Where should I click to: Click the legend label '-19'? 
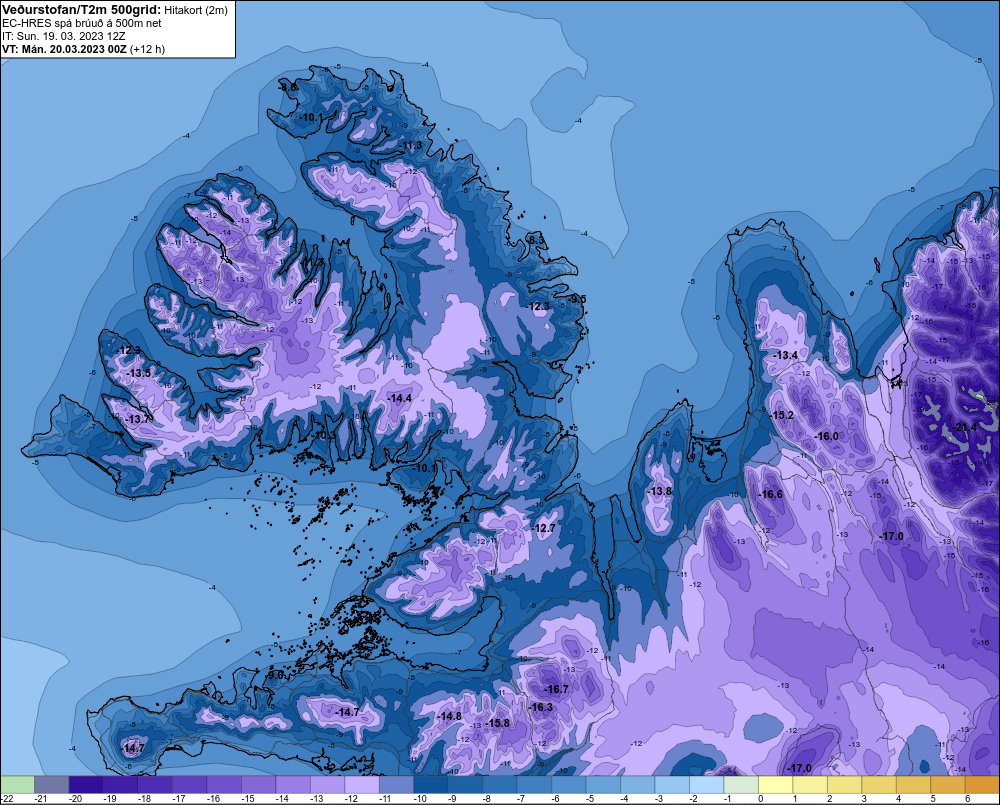pos(111,799)
